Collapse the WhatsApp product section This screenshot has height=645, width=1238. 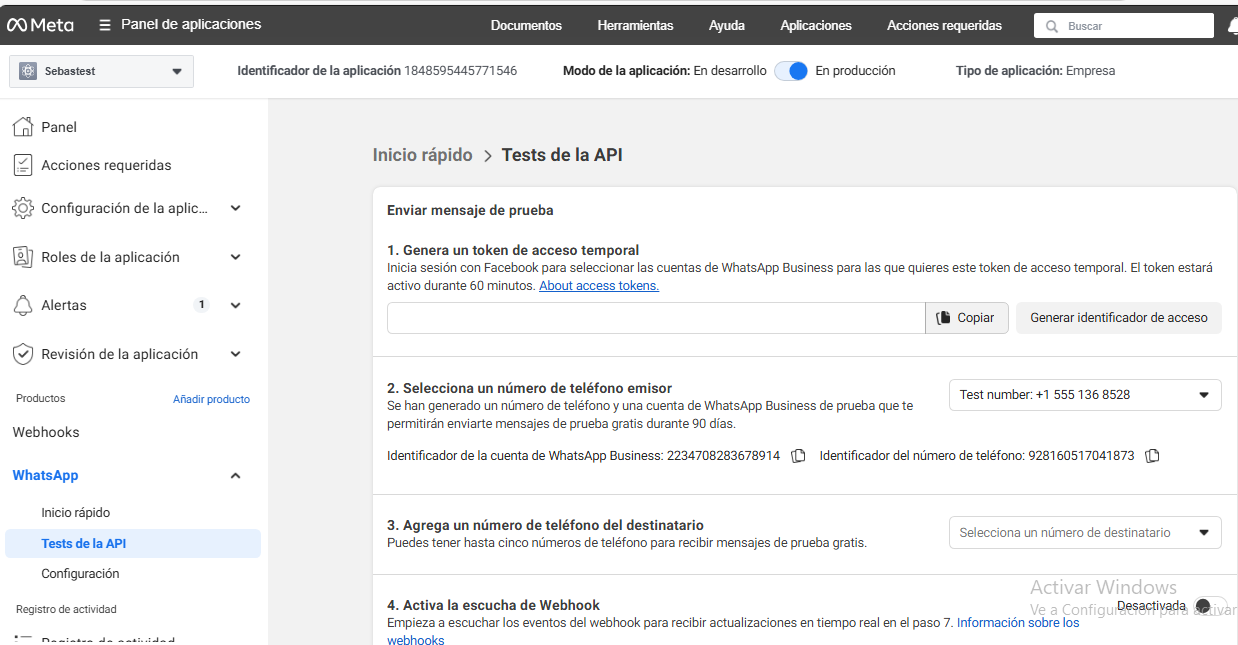(x=235, y=476)
